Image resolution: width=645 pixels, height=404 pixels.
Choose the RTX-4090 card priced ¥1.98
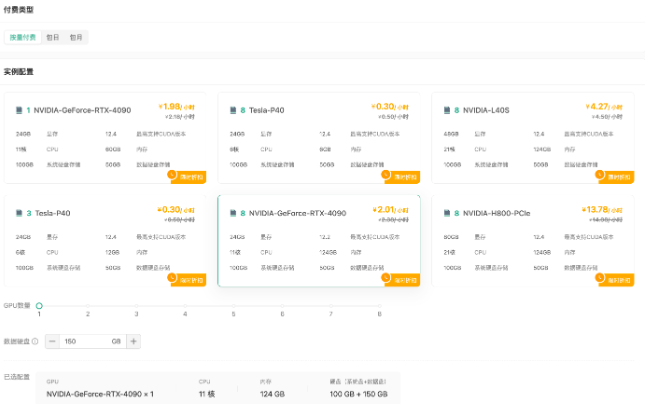point(105,138)
